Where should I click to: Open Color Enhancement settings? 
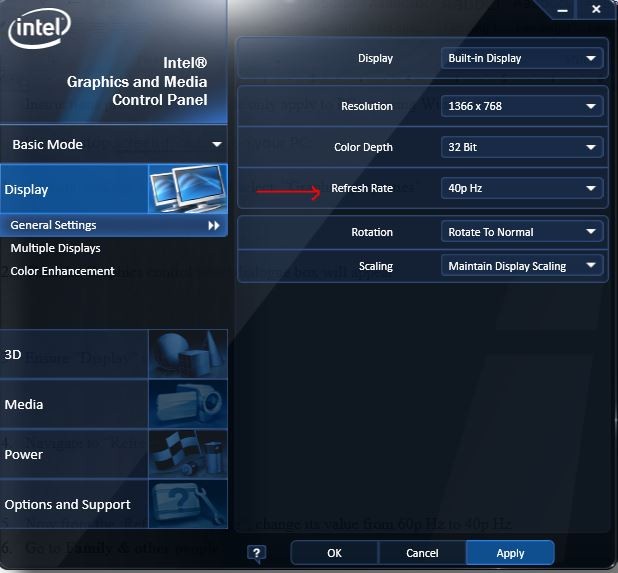coord(62,271)
